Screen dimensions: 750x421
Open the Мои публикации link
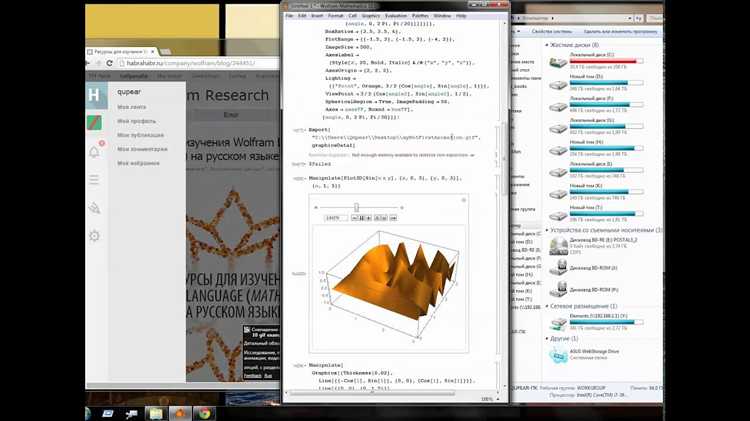click(141, 135)
